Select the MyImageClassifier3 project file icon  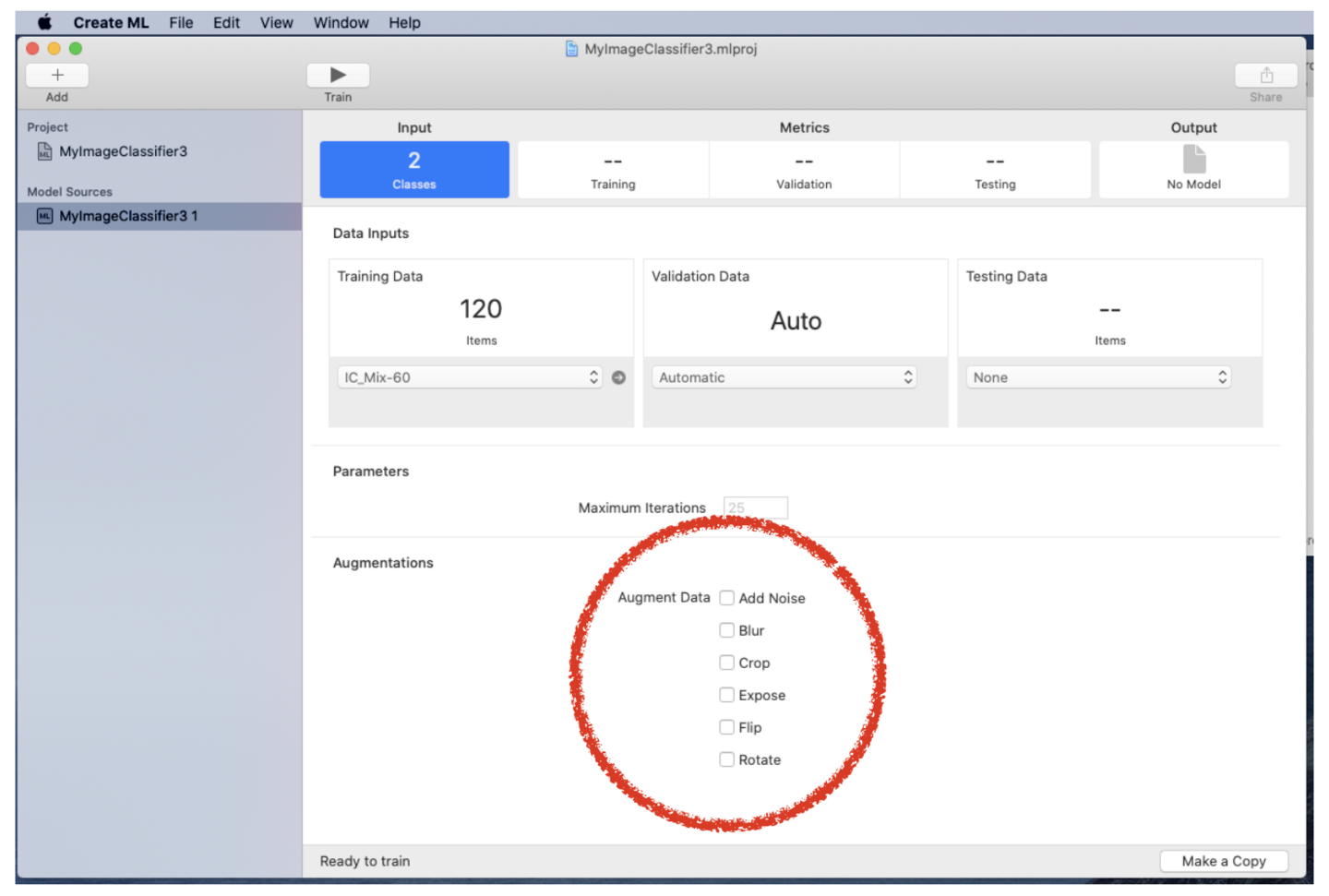click(x=44, y=151)
